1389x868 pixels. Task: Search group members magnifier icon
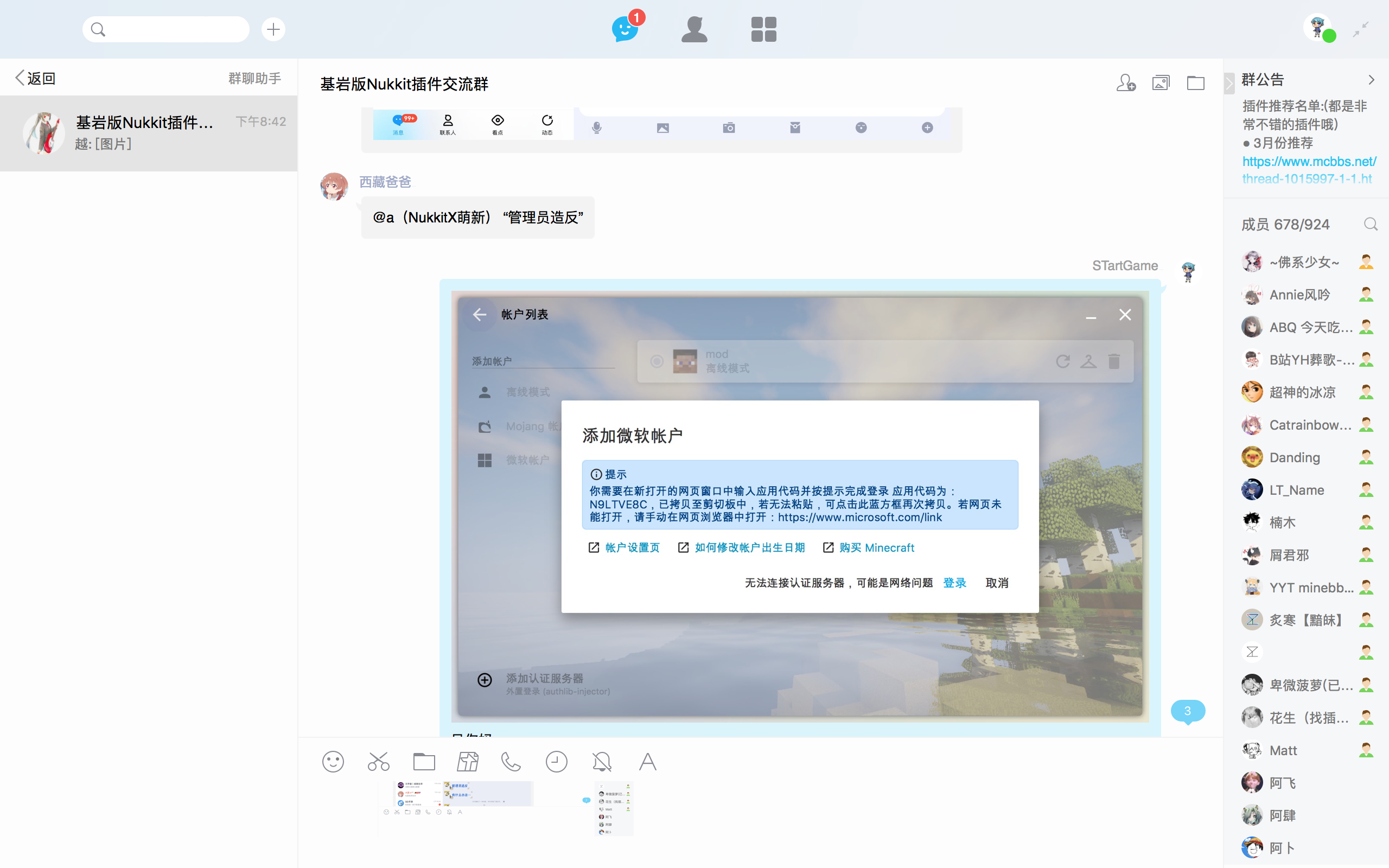pos(1371,224)
